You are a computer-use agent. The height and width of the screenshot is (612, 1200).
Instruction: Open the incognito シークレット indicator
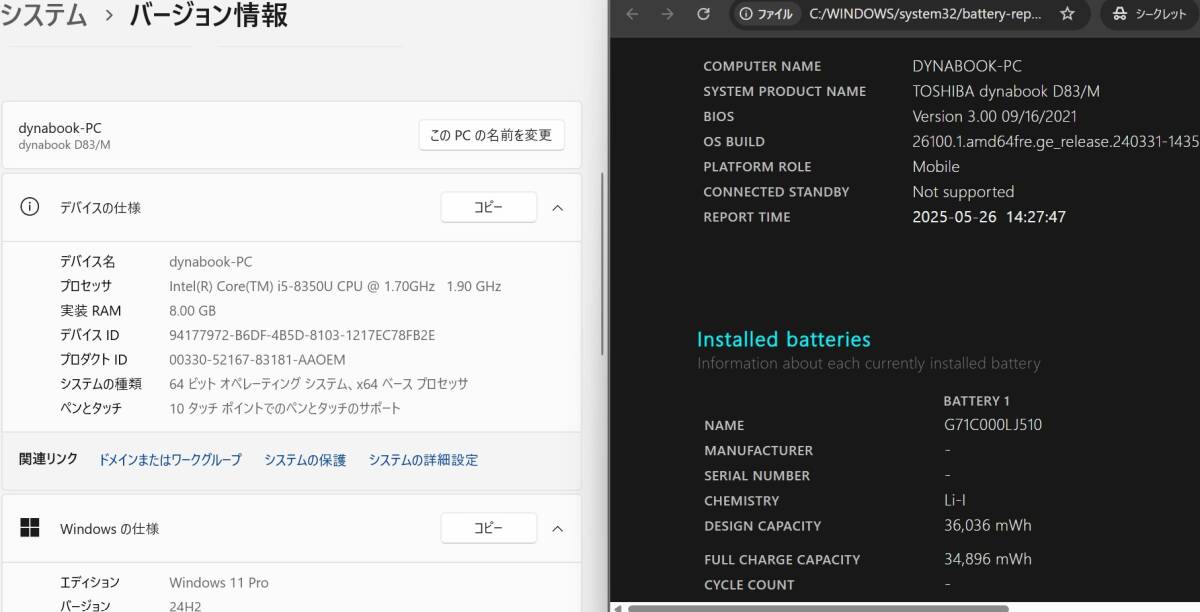tap(1150, 14)
